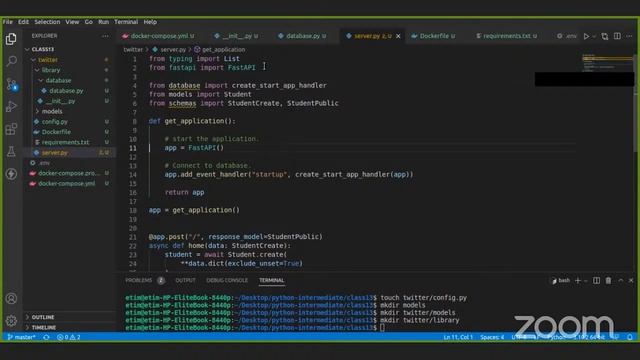Image resolution: width=640 pixels, height=360 pixels.
Task: Open the Accounts menu icon
Action: (x=11, y=298)
